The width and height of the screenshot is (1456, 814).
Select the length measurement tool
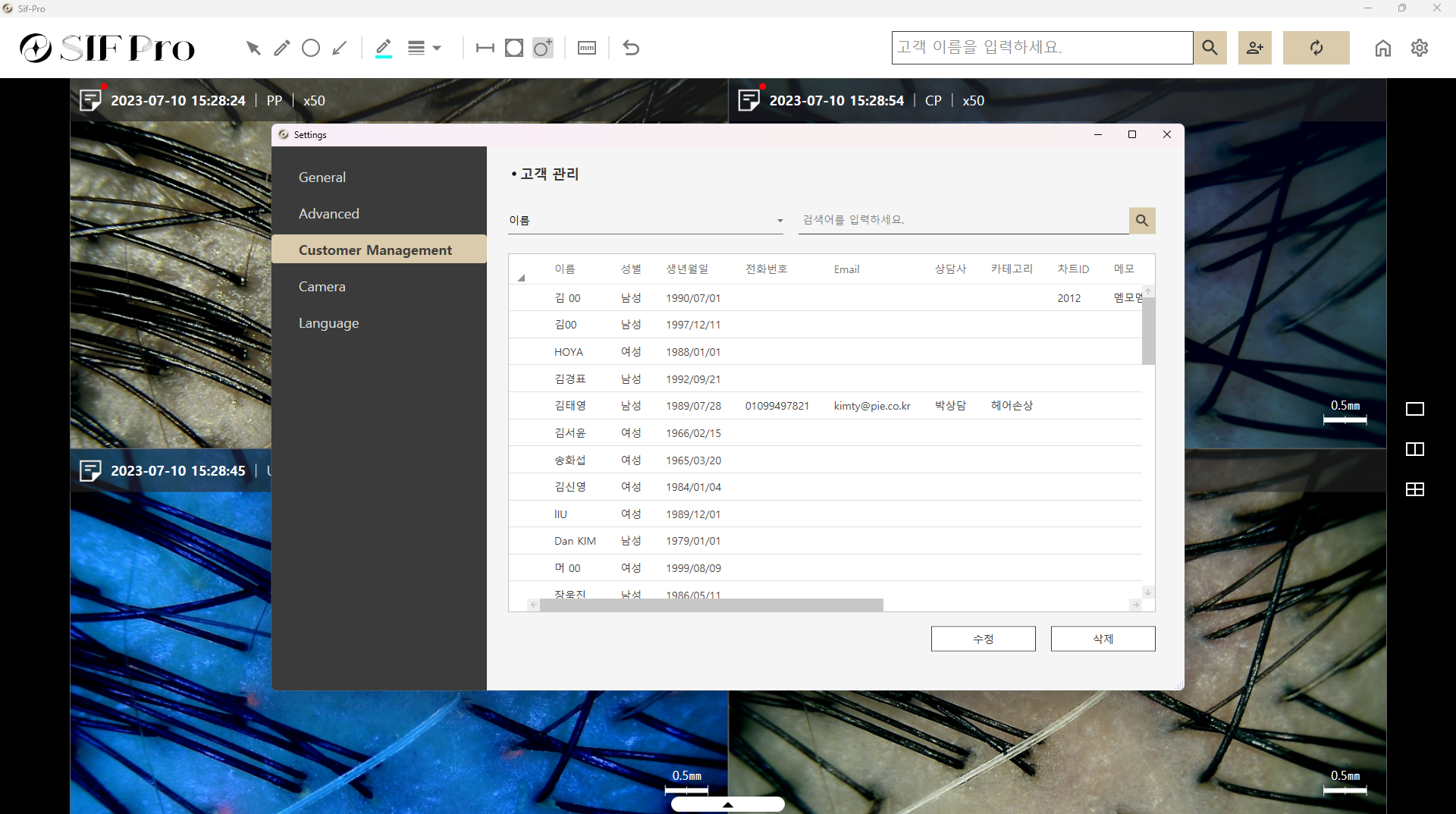point(485,49)
